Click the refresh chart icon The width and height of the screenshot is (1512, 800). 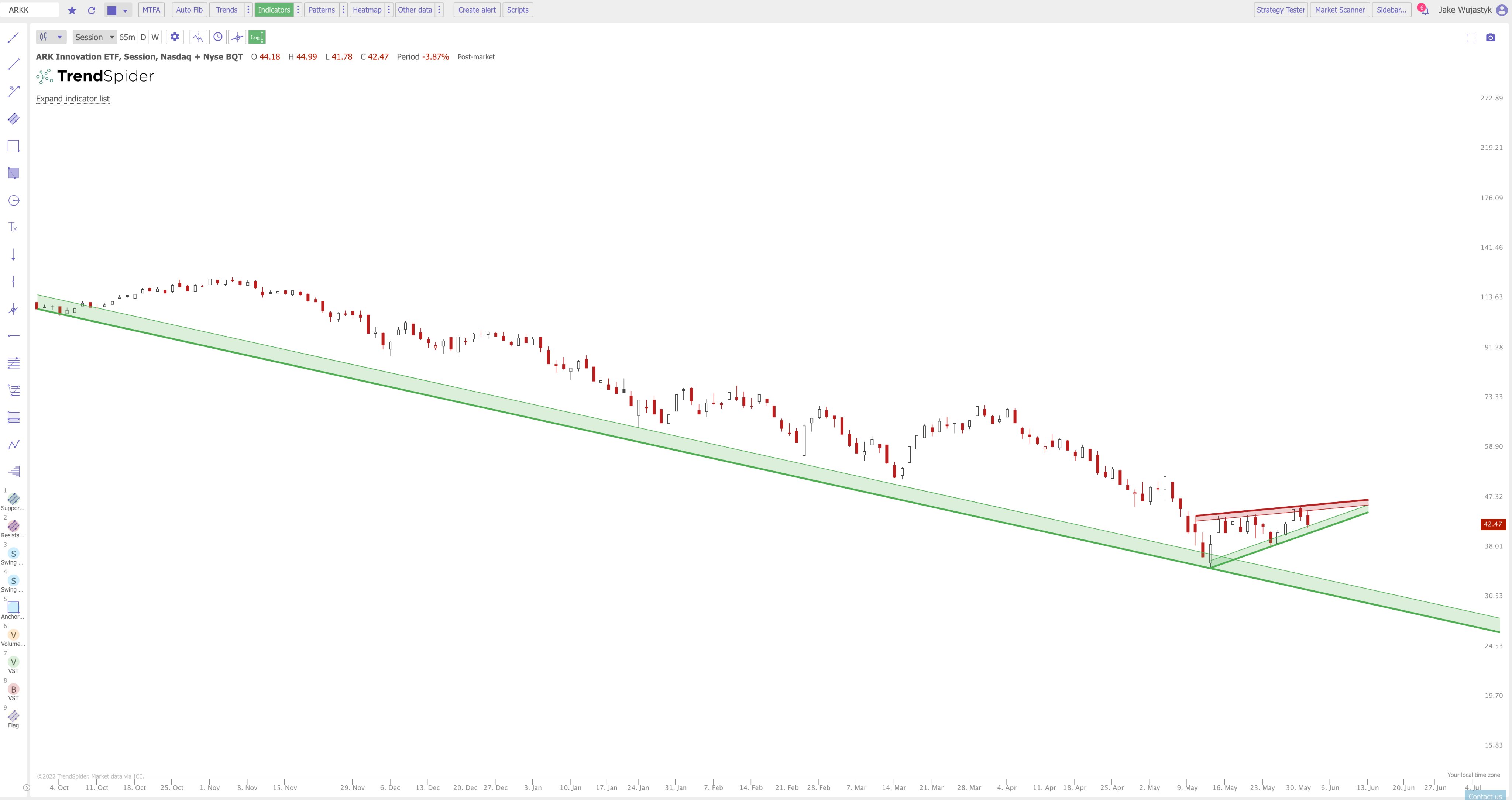pos(92,10)
